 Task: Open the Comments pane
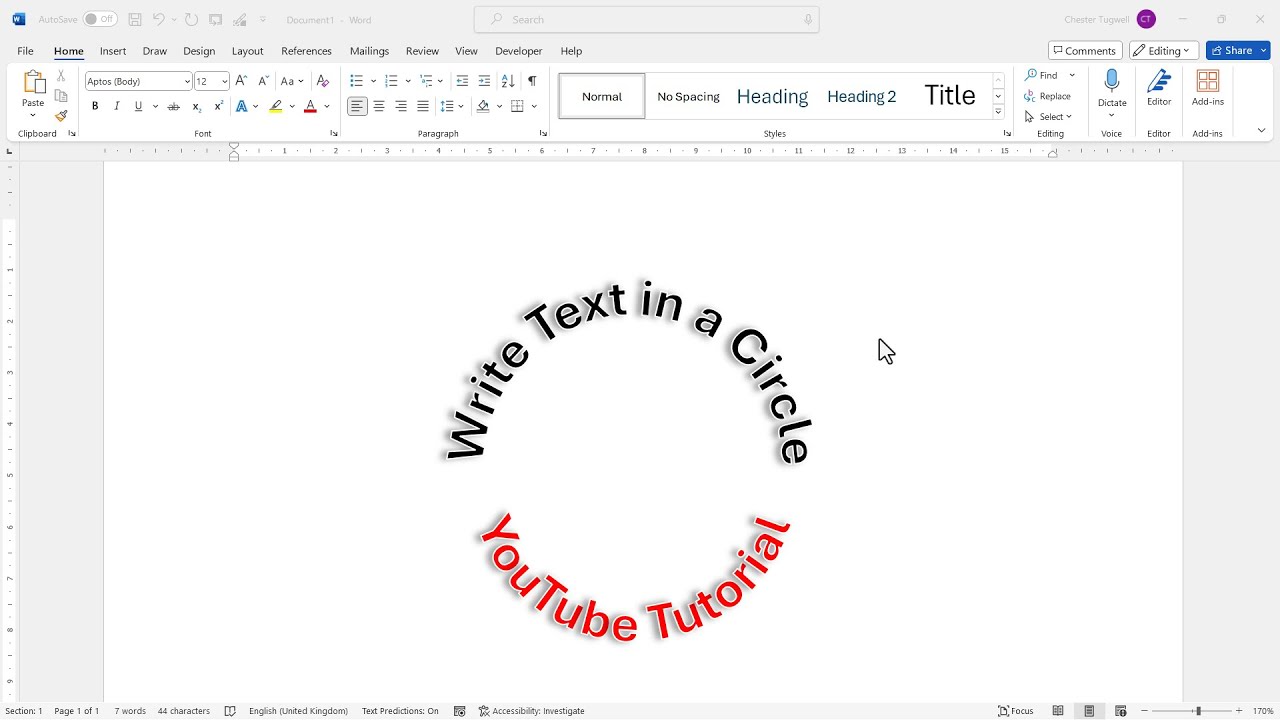tap(1085, 51)
